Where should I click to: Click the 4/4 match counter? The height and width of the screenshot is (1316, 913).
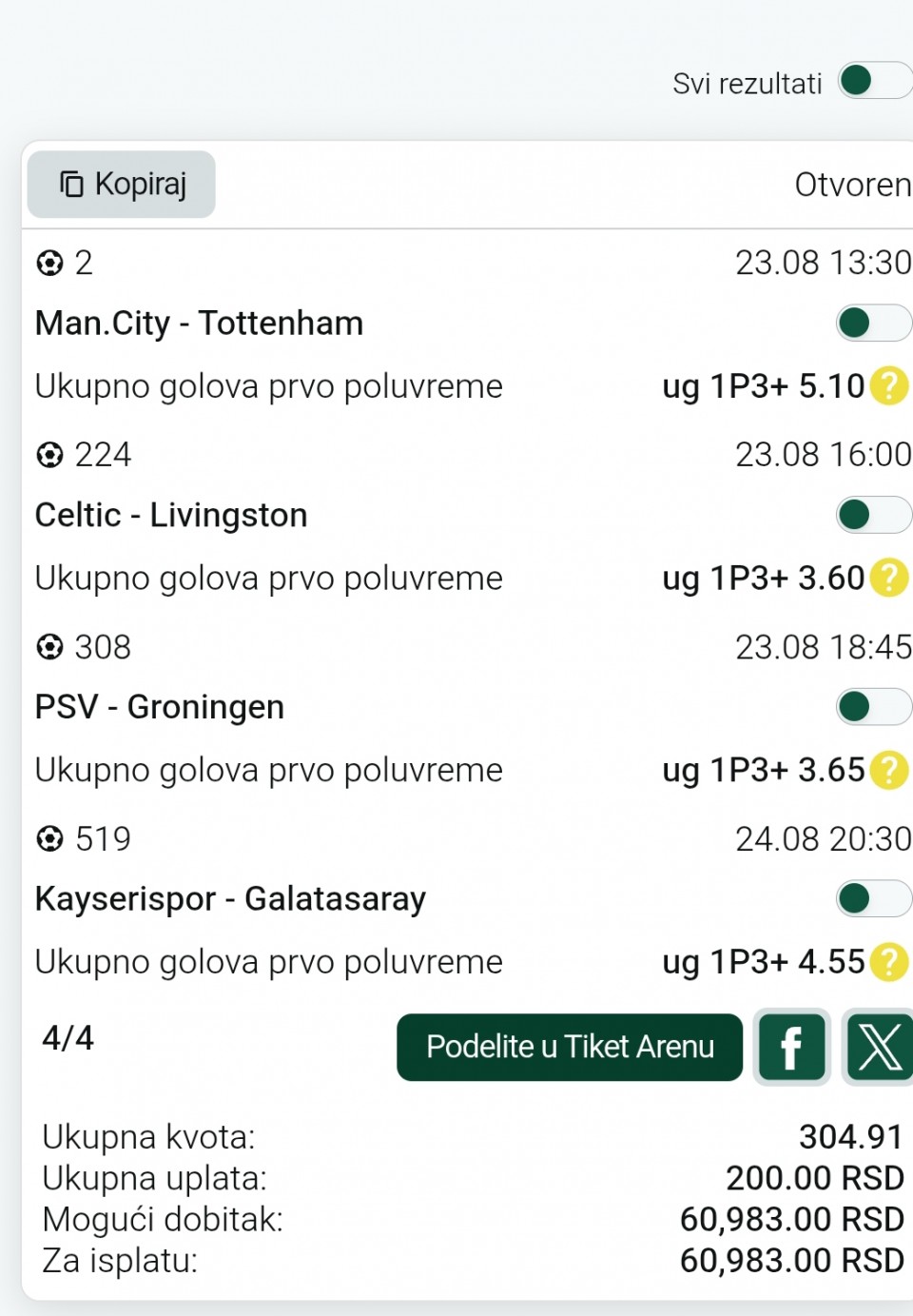(x=68, y=1038)
